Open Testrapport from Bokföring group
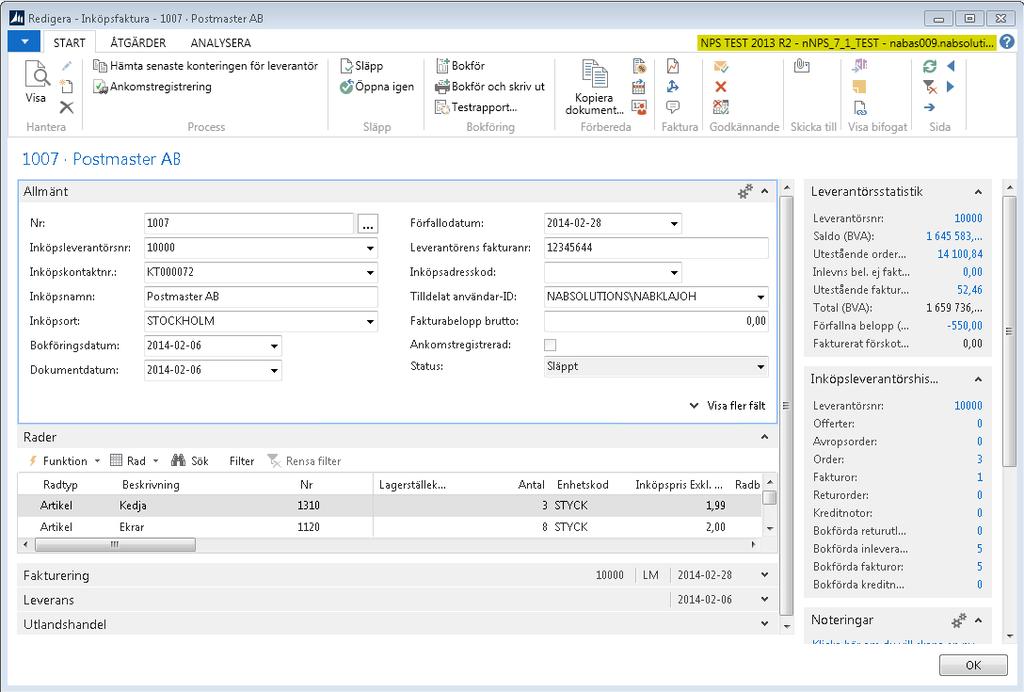 click(x=476, y=107)
